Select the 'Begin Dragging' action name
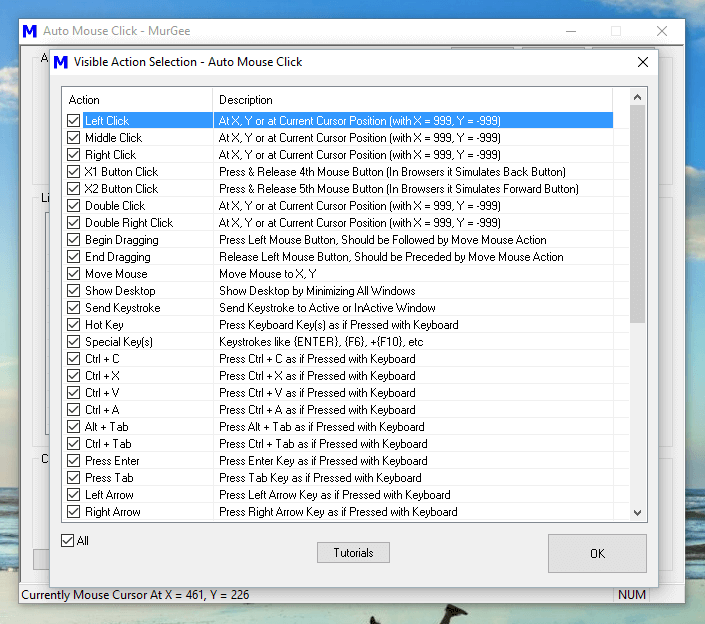The image size is (705, 624). click(122, 240)
